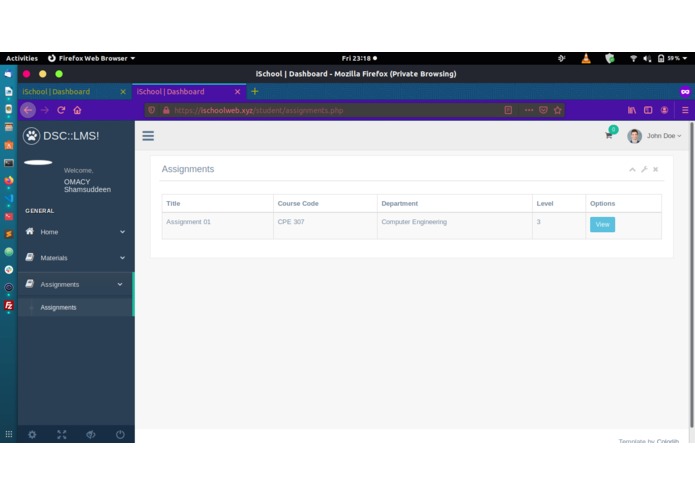
Task: Open page actions three-dots menu
Action: (x=529, y=110)
